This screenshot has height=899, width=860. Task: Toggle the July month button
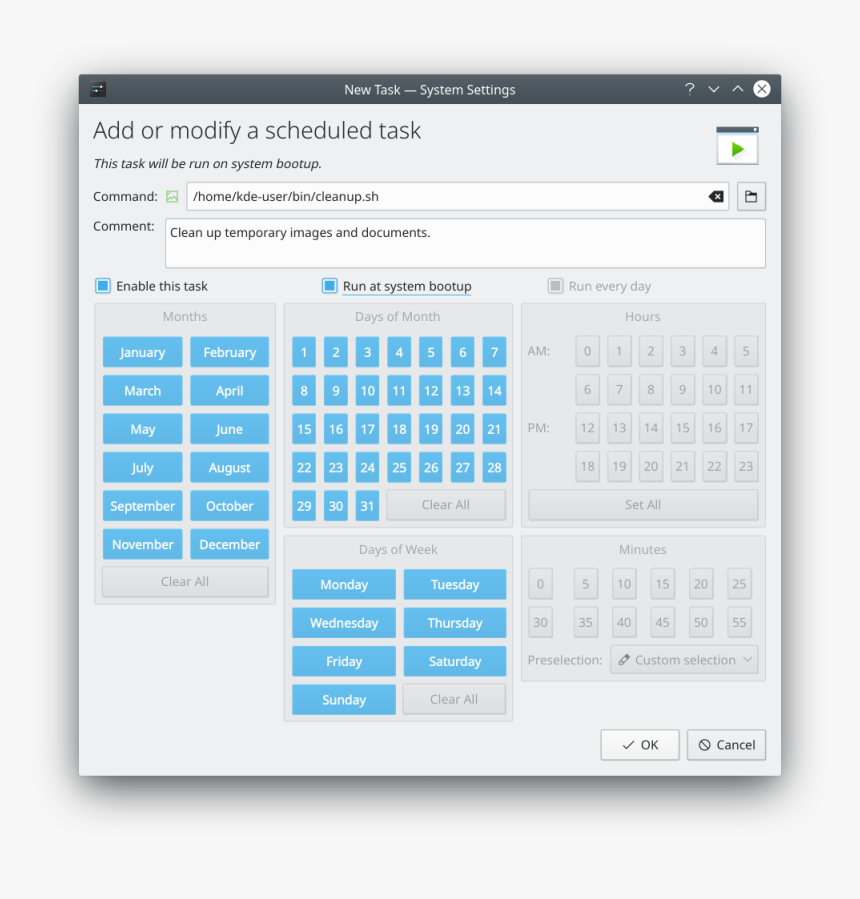pyautogui.click(x=143, y=467)
